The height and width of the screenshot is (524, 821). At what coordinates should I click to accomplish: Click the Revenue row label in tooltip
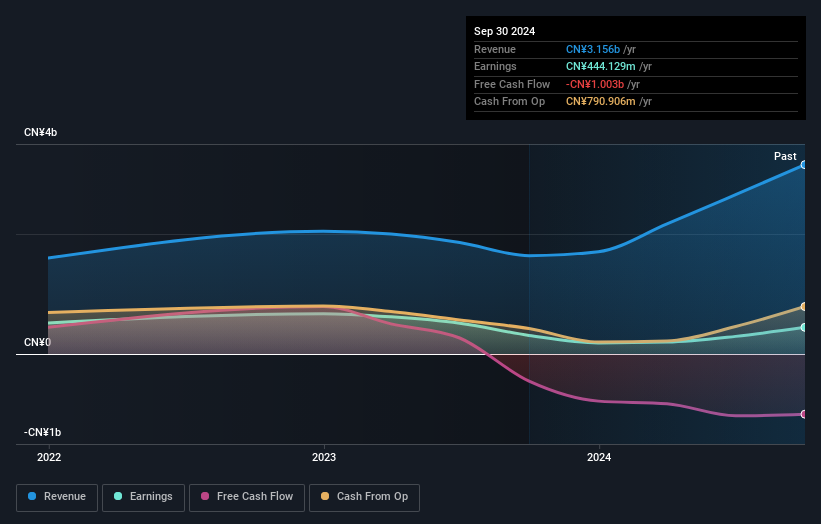[x=495, y=49]
